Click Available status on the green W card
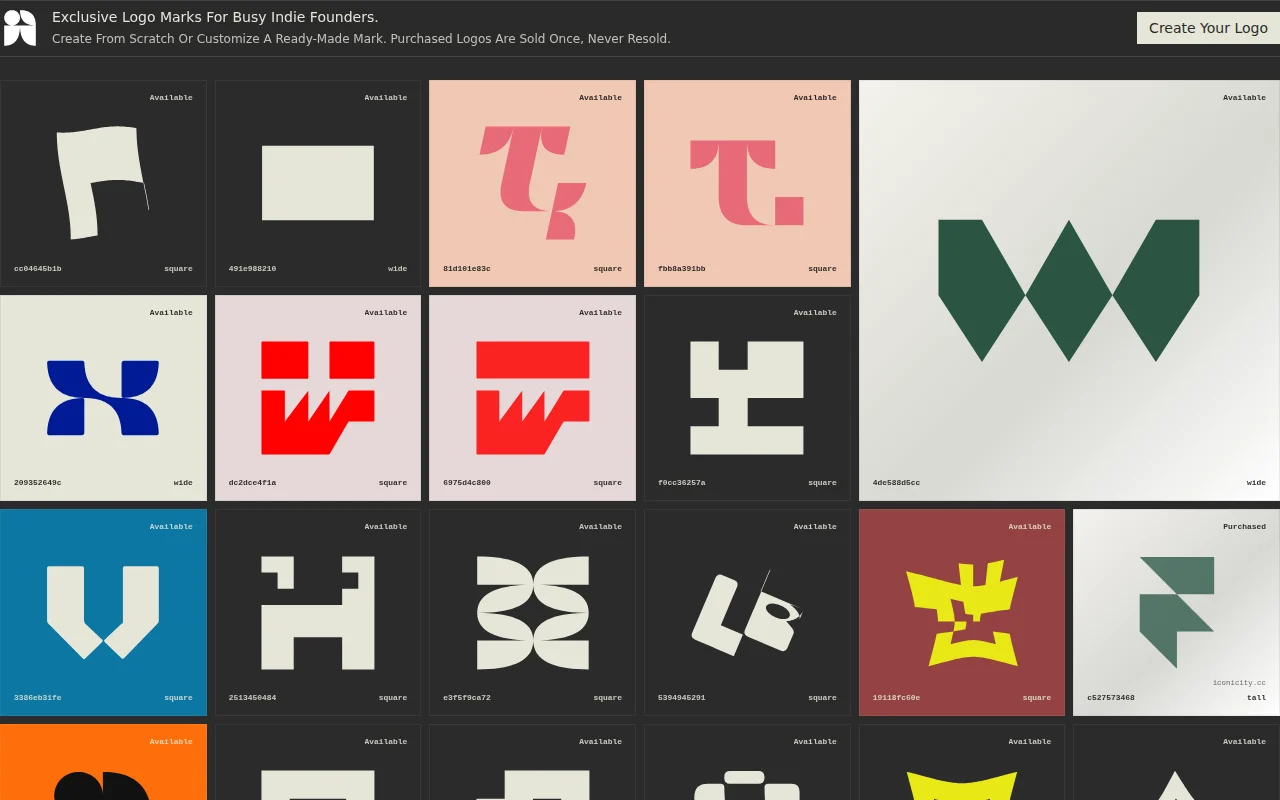 click(x=1244, y=98)
